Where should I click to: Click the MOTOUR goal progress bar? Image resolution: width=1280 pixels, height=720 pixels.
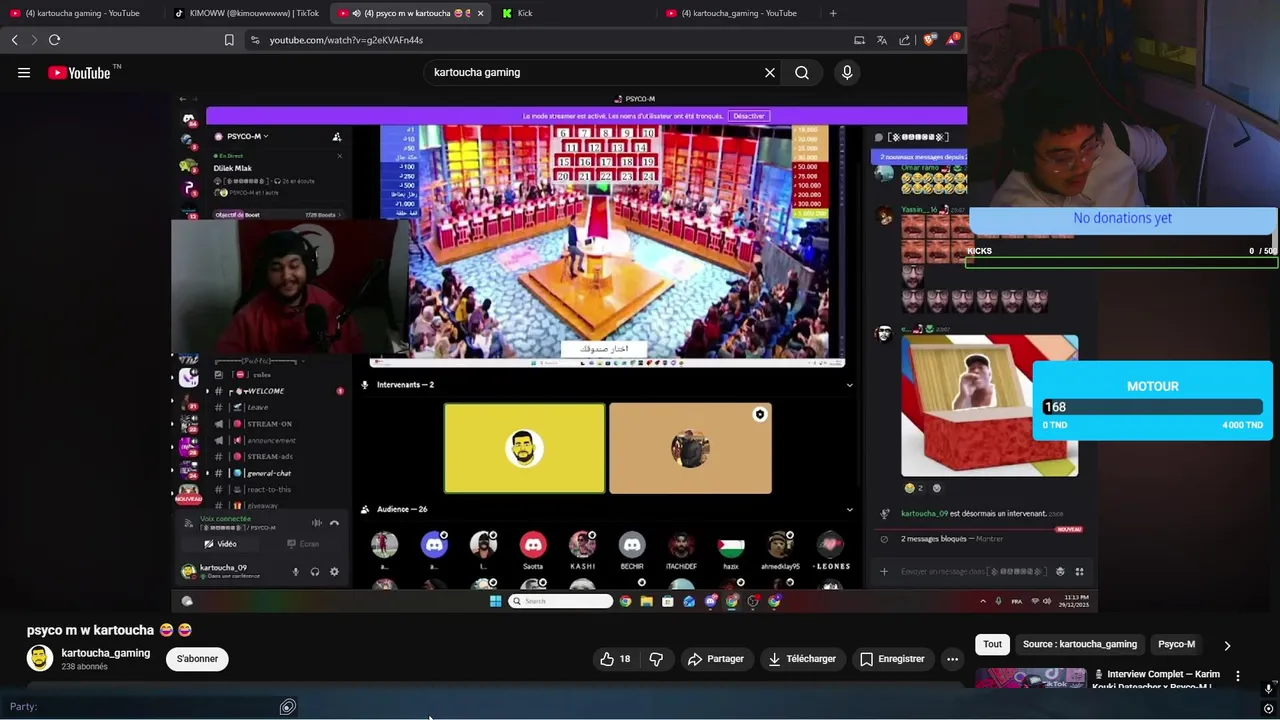[x=1152, y=407]
